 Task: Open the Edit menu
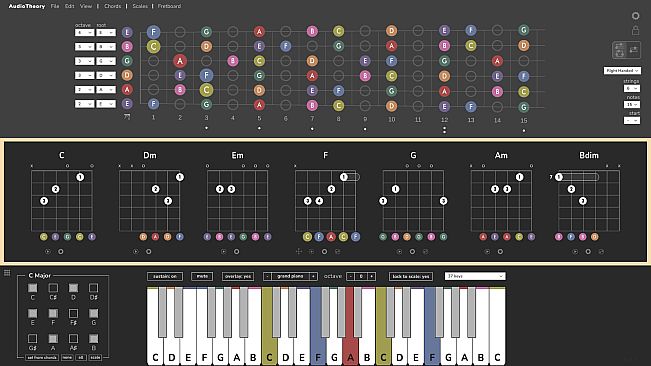pos(69,6)
